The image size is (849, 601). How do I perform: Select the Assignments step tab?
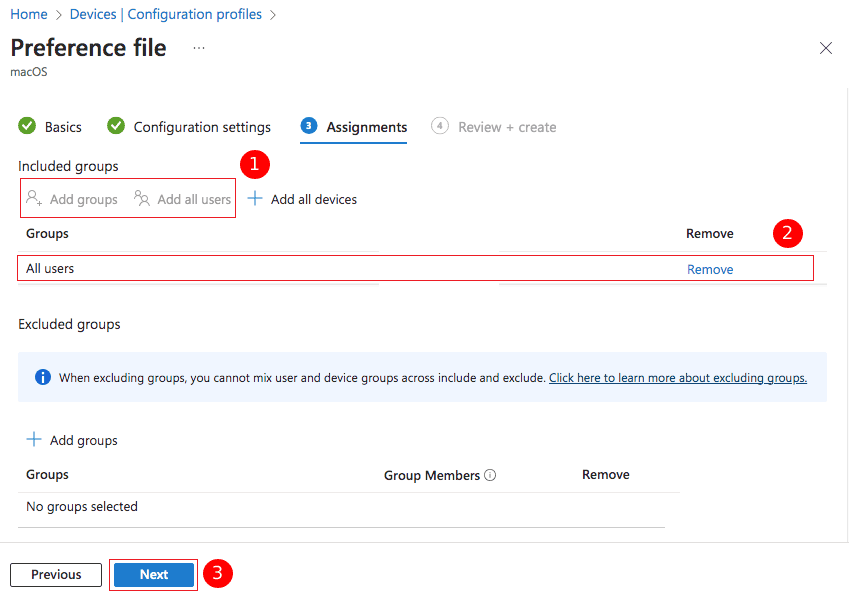pos(366,127)
